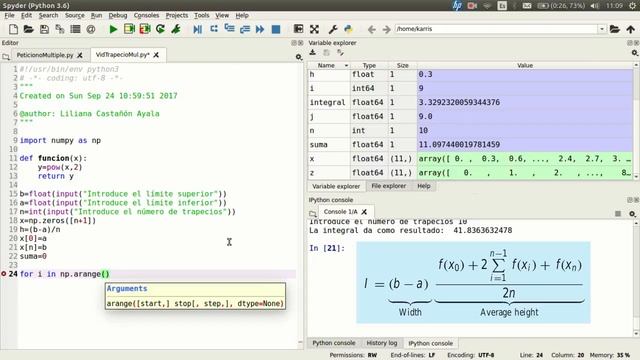Open the working directory dropdown

[x=602, y=29]
